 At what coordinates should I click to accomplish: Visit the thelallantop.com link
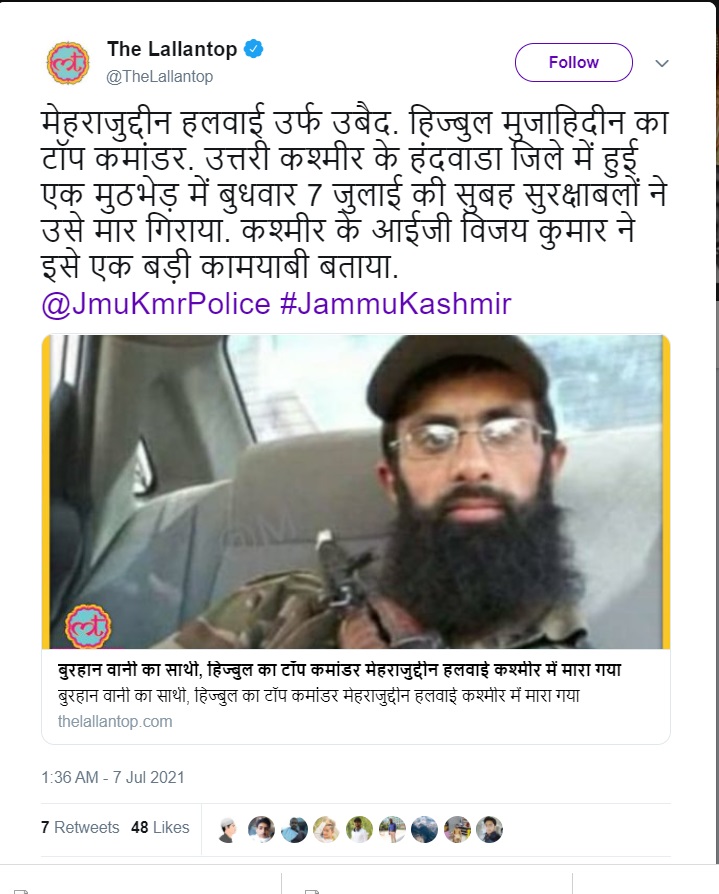pos(115,721)
